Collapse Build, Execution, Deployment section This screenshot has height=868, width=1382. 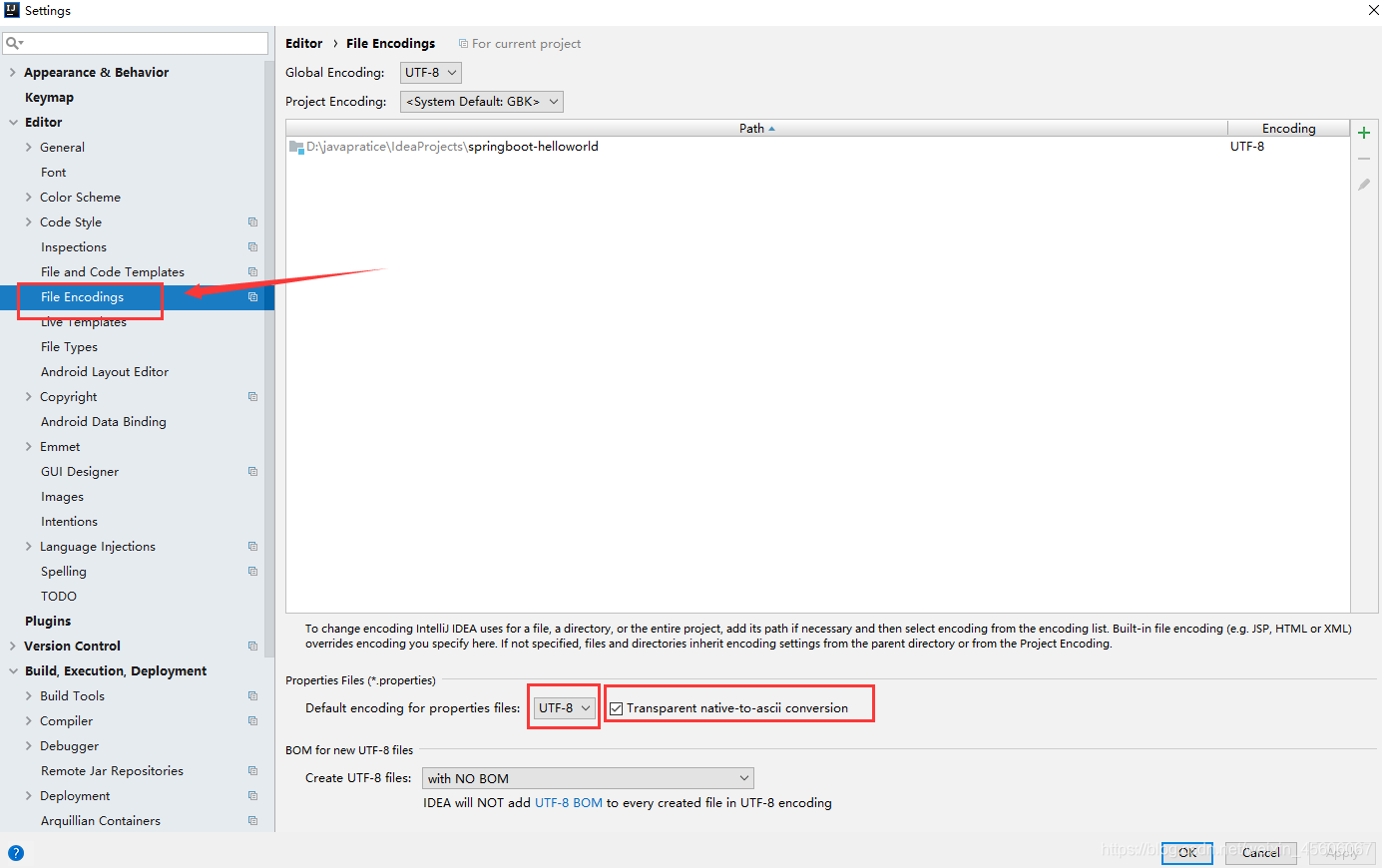tap(13, 671)
